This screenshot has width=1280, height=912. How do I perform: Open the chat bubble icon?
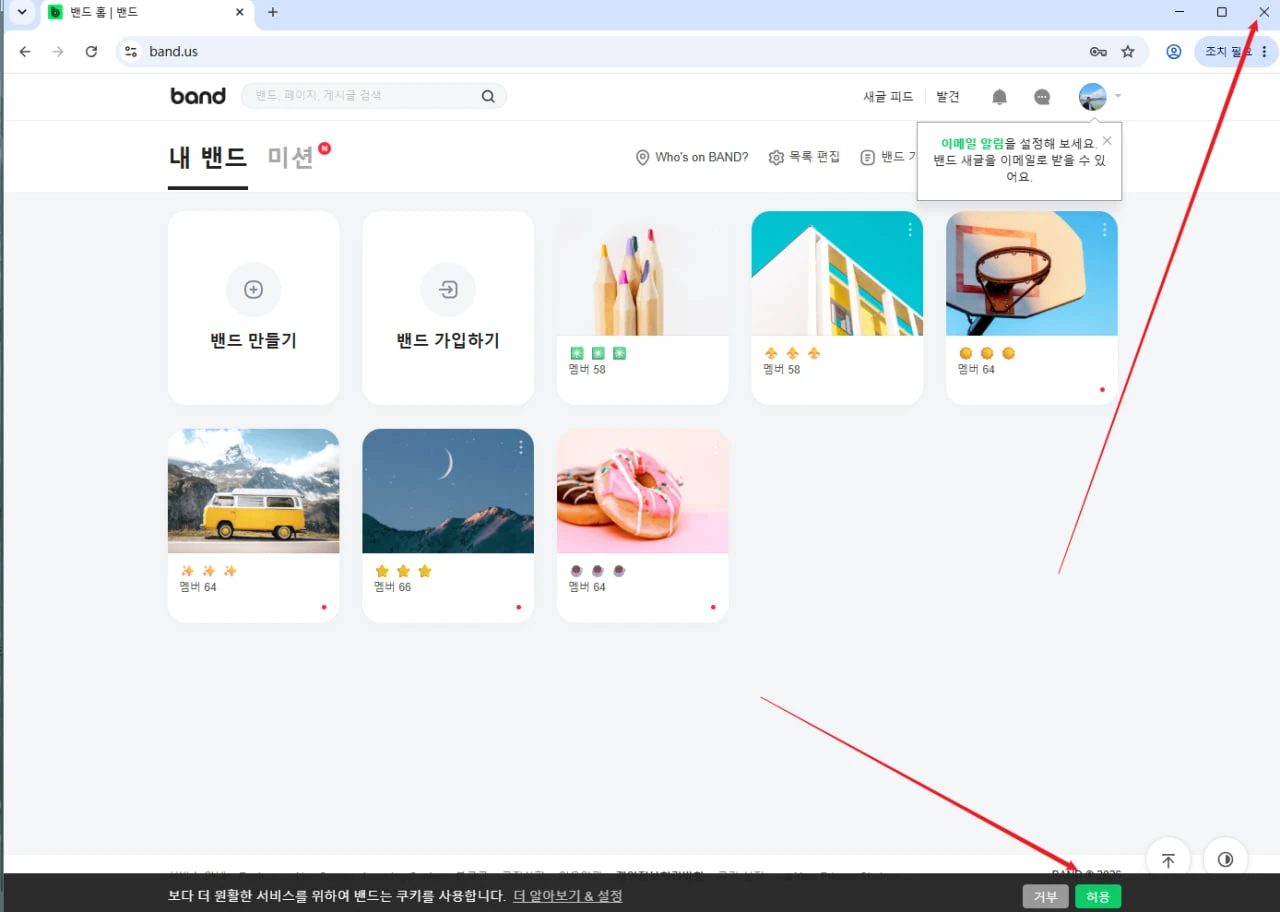1042,97
